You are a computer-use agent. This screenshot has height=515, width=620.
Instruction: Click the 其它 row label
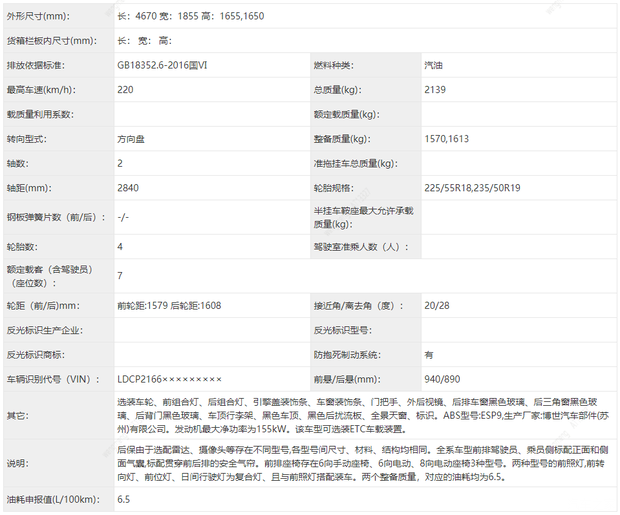[17, 415]
